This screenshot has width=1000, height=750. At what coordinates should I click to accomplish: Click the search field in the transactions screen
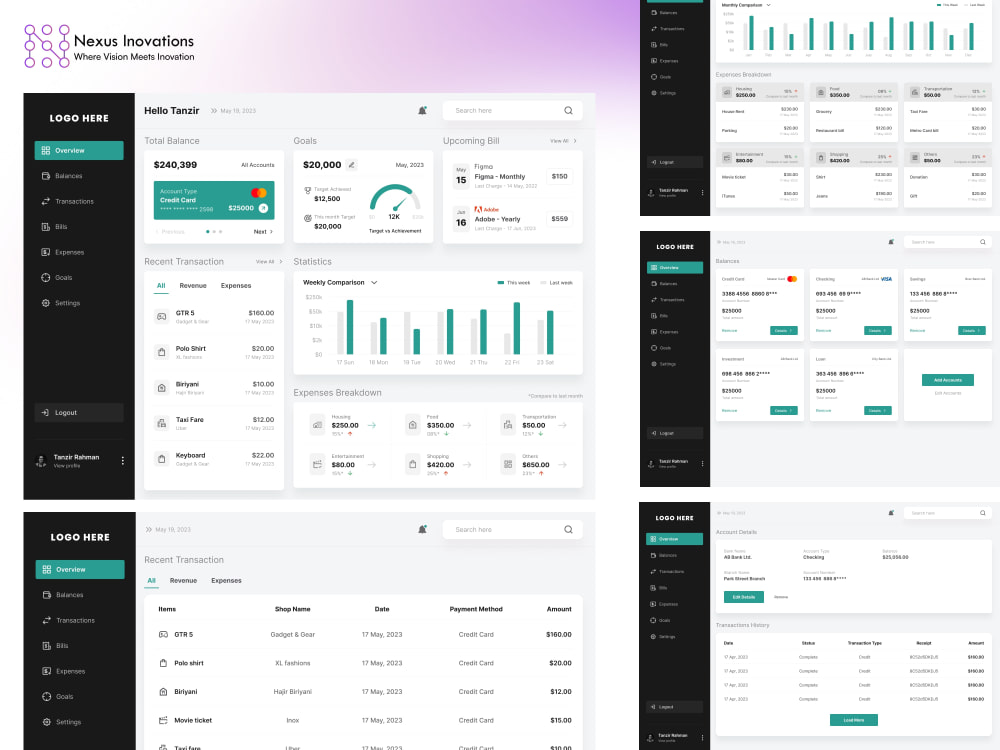click(x=513, y=529)
